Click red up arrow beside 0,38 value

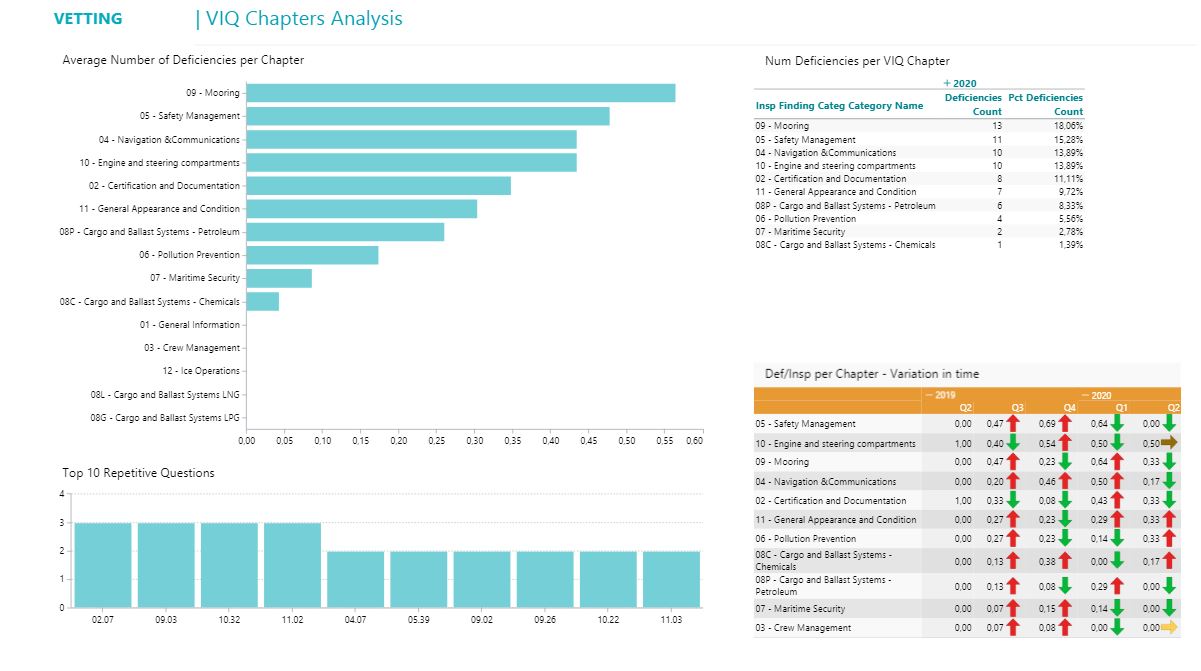[1065, 562]
